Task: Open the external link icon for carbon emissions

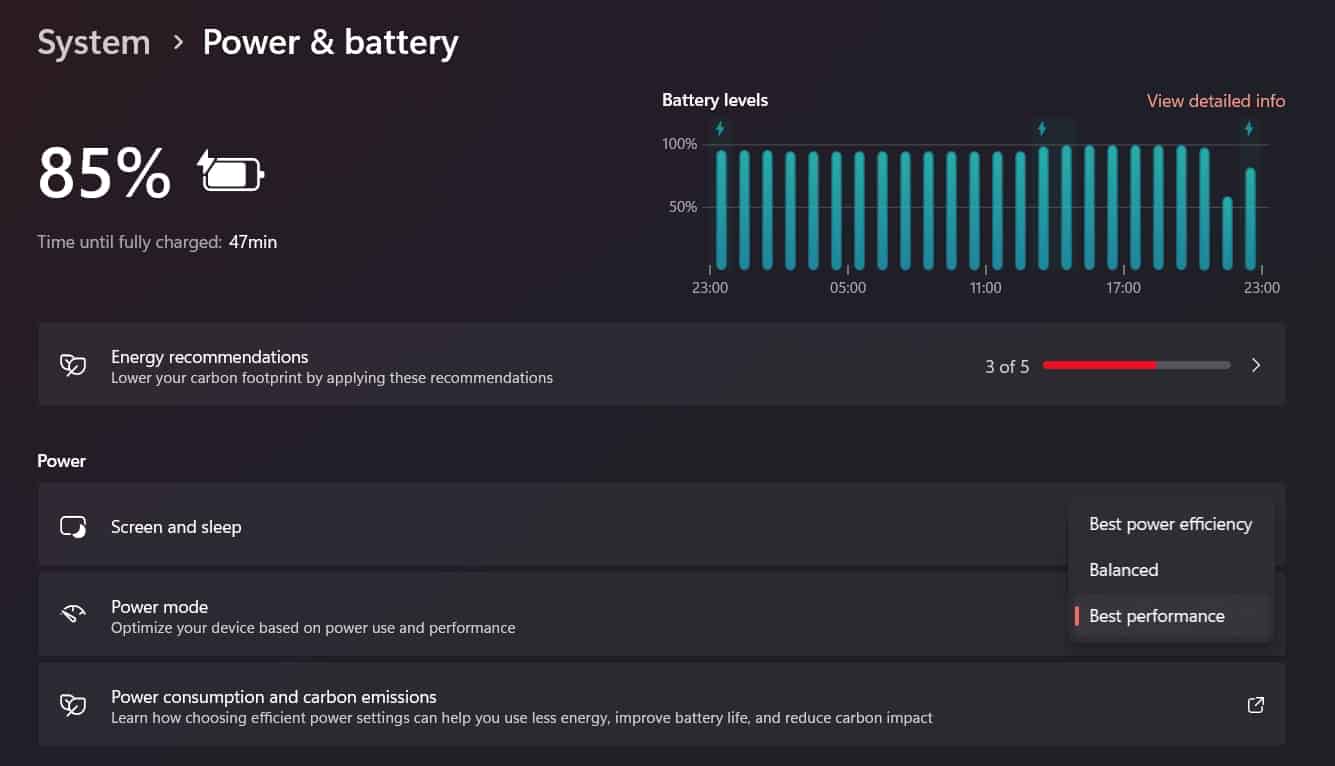Action: [1256, 705]
